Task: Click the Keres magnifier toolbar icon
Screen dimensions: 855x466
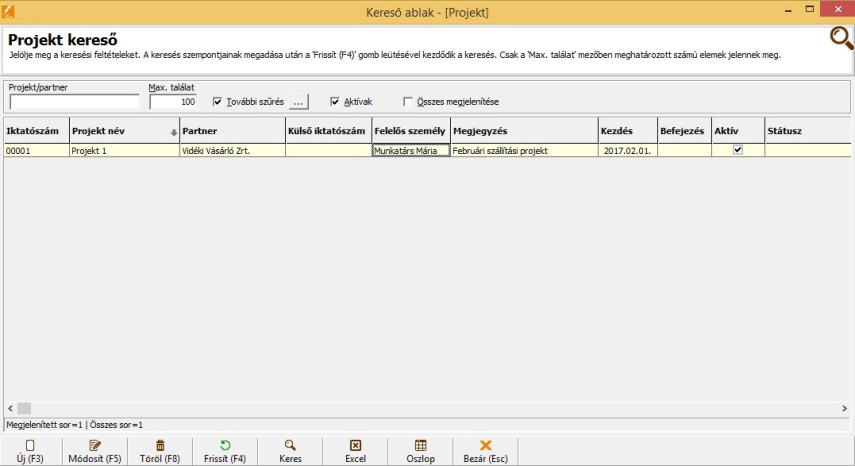Action: [x=290, y=446]
